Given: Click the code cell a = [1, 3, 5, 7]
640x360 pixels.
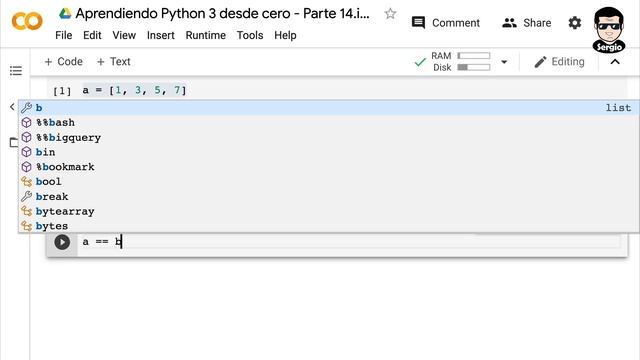Looking at the screenshot, I should pos(134,90).
